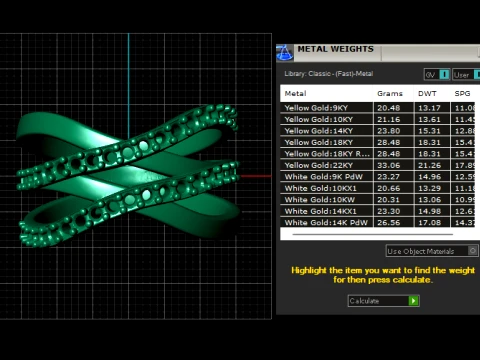Click the Library: Classic - (Fast)-Metal label

pyautogui.click(x=329, y=74)
